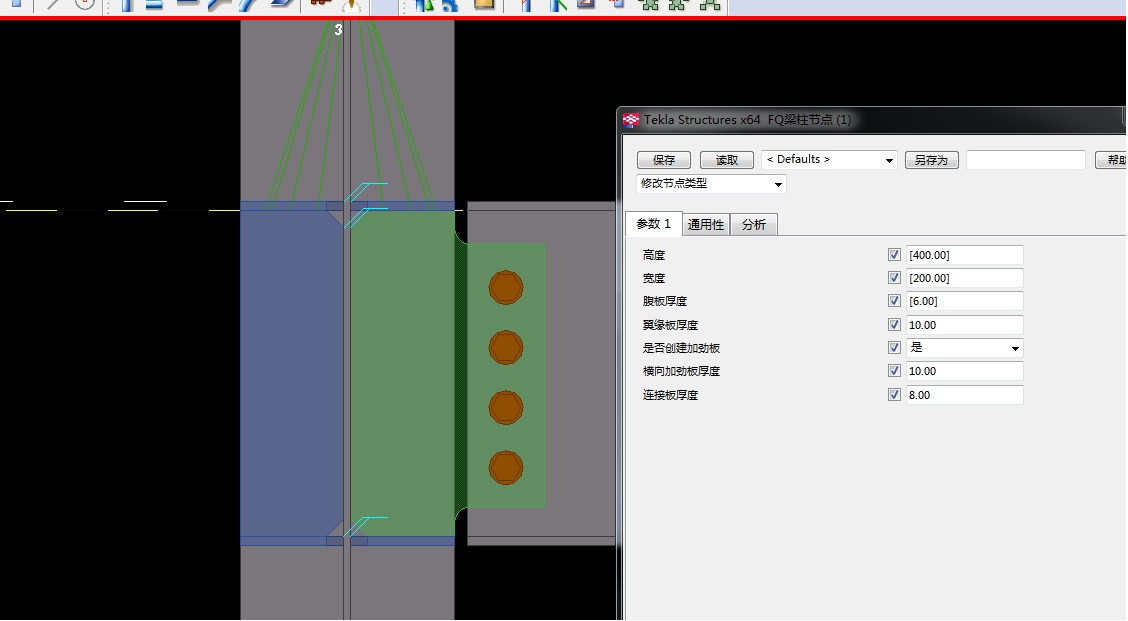
Task: Click the 读取 button
Action: pyautogui.click(x=727, y=160)
